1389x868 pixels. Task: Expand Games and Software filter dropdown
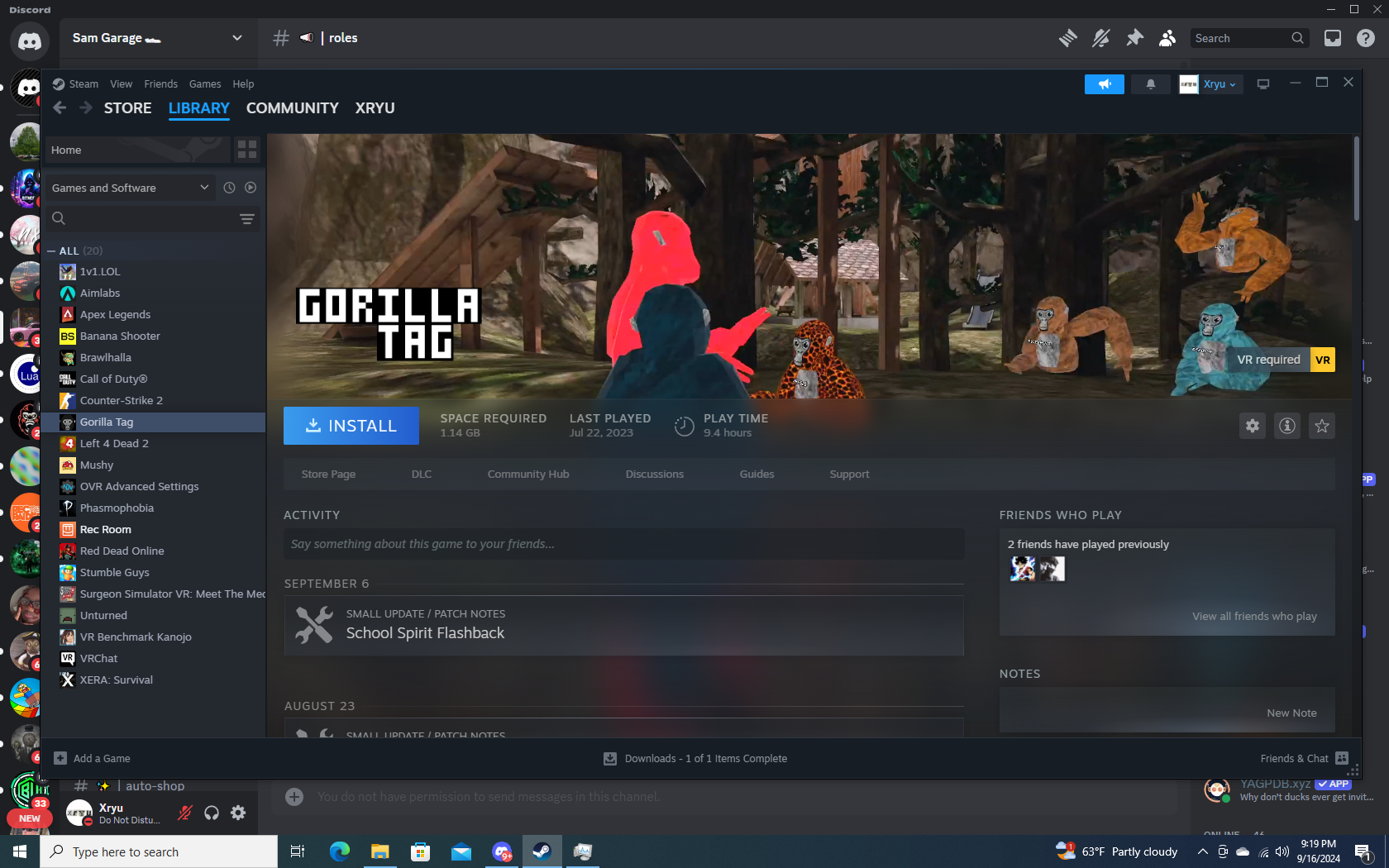(x=130, y=188)
